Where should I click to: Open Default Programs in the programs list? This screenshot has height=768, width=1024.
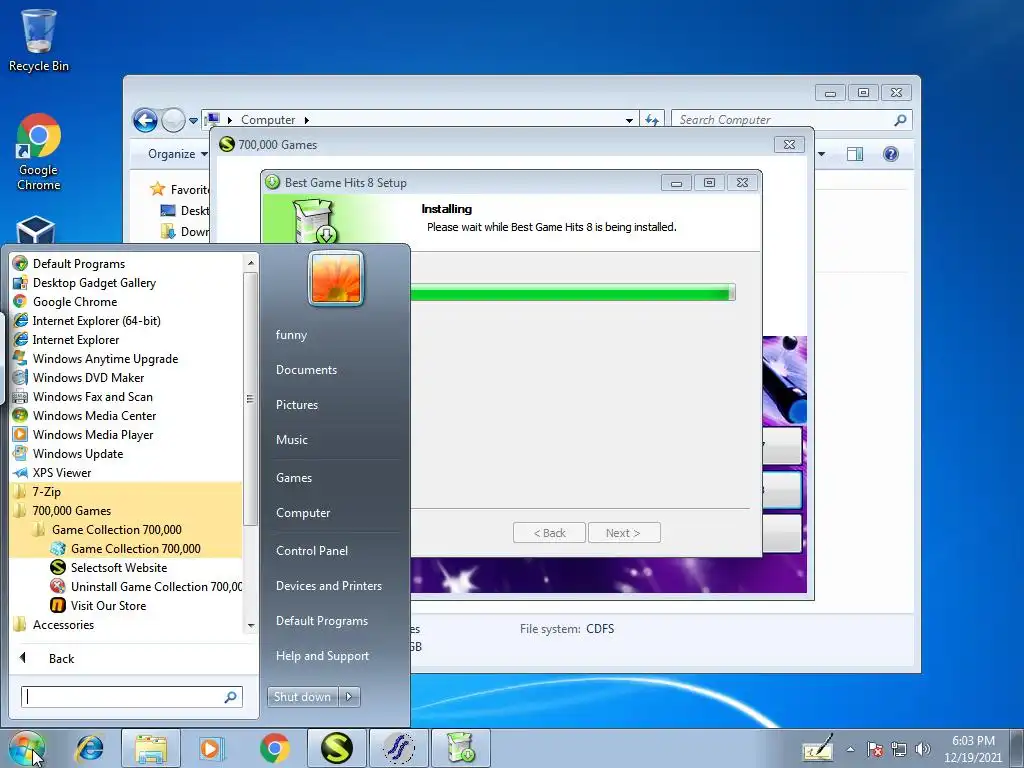tap(69, 264)
